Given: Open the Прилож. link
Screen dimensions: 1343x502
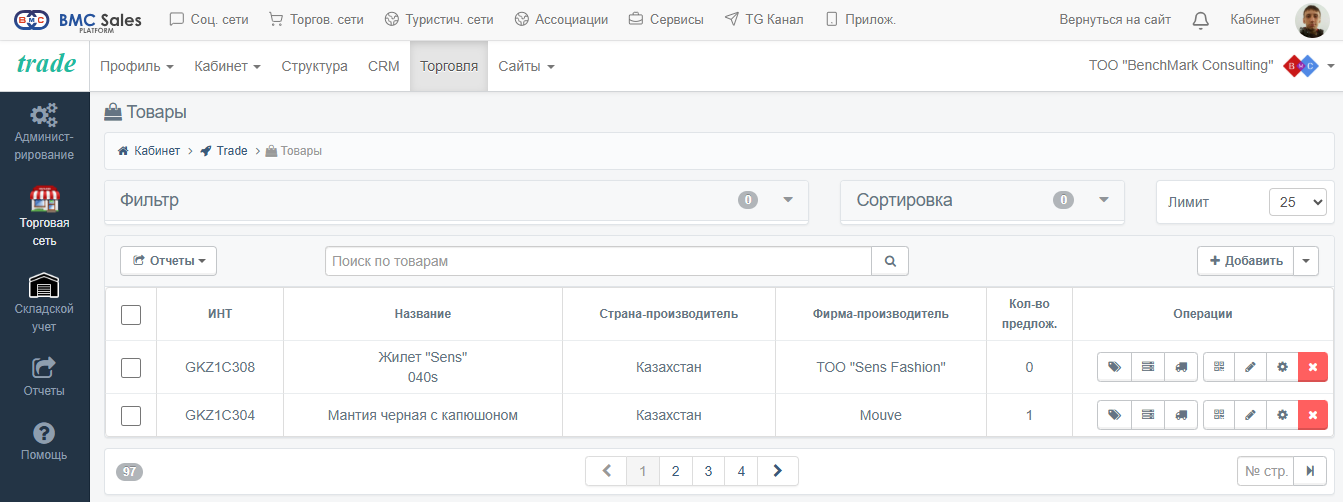Looking at the screenshot, I should coord(861,19).
